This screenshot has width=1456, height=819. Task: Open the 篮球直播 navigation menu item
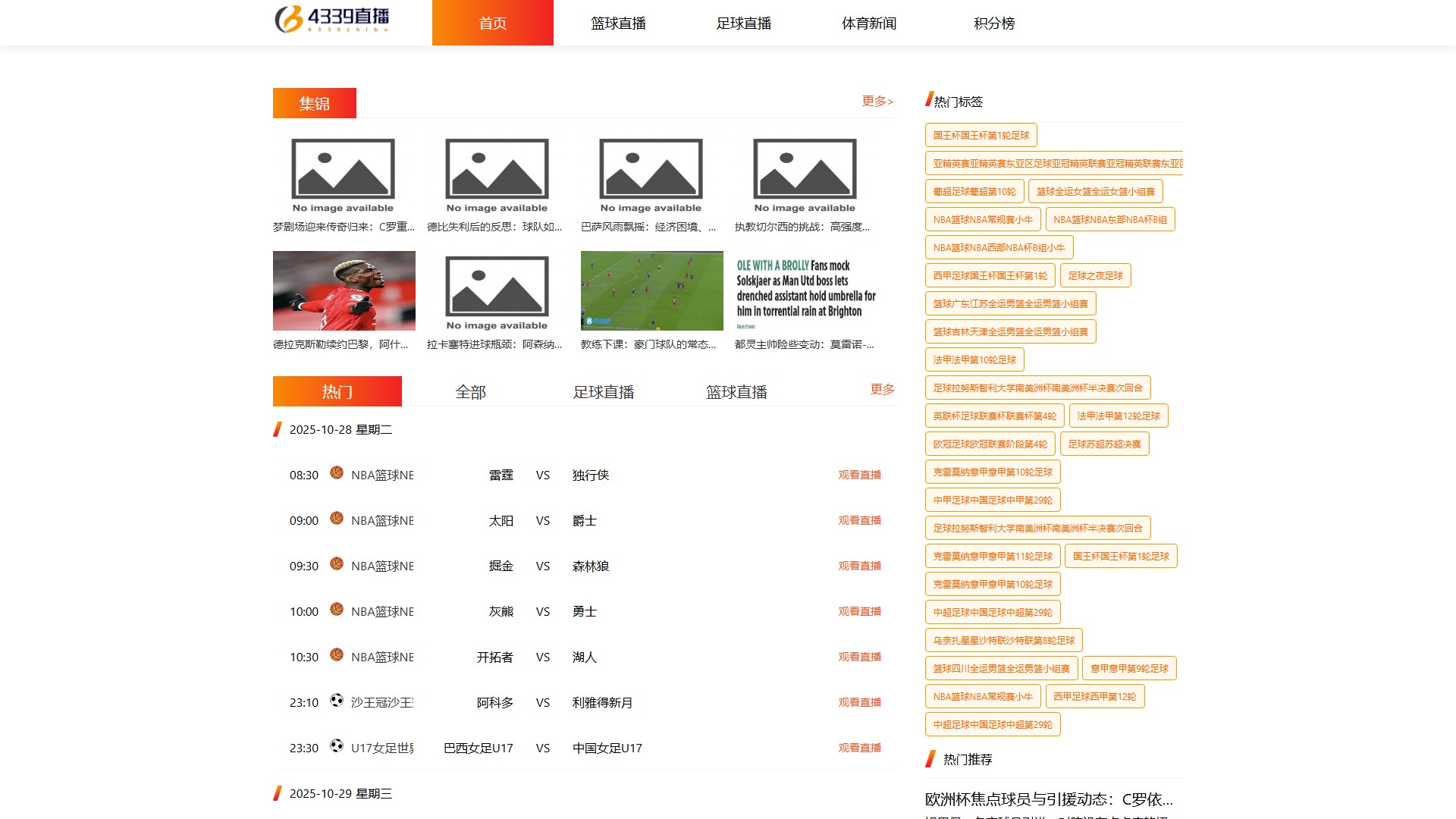(x=618, y=24)
